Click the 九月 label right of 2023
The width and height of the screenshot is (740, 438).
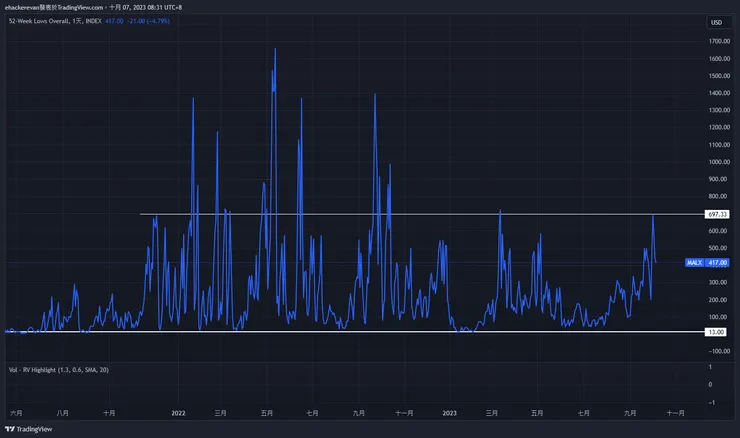[630, 413]
